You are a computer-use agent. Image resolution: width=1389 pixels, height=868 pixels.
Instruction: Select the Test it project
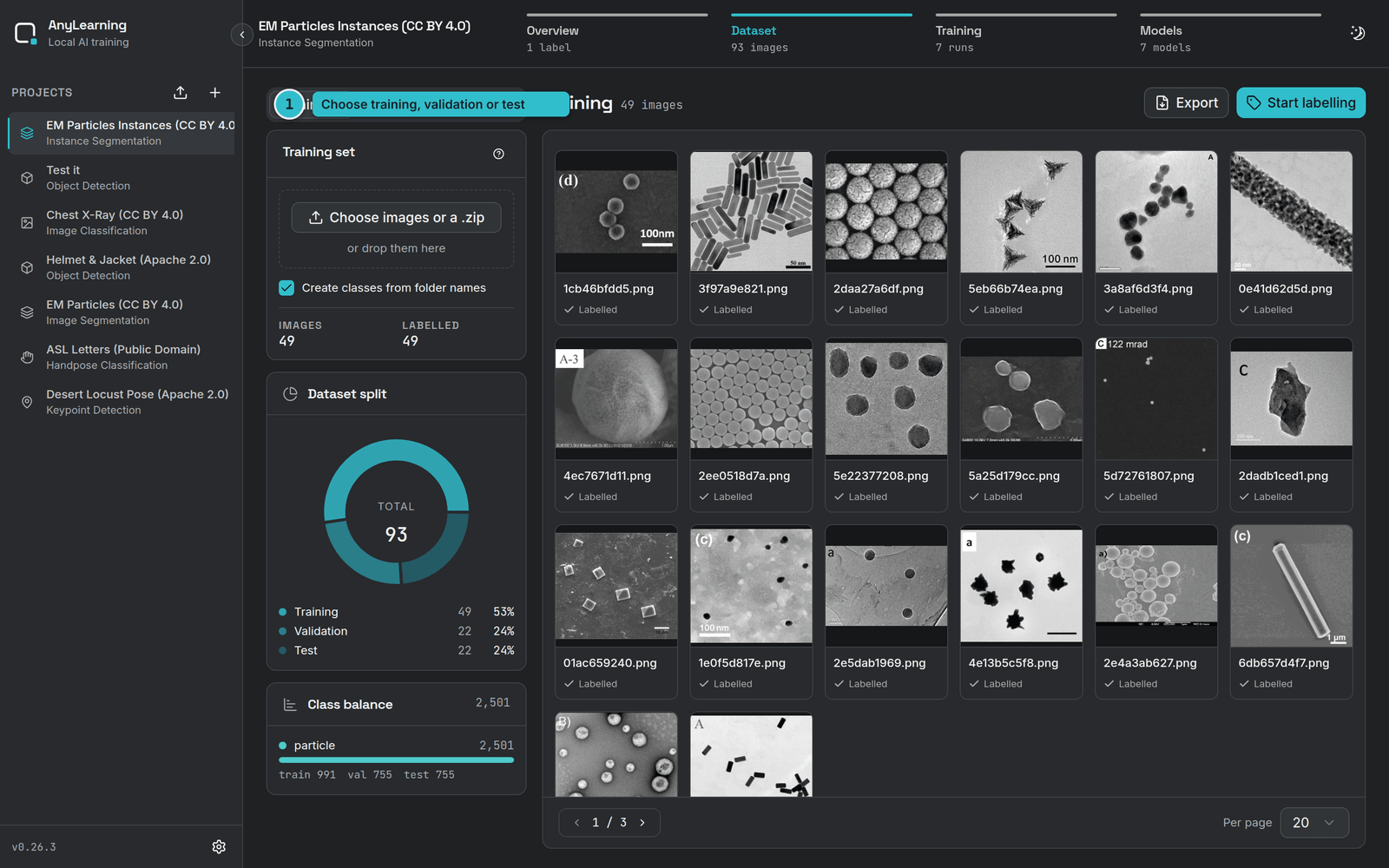click(x=122, y=178)
